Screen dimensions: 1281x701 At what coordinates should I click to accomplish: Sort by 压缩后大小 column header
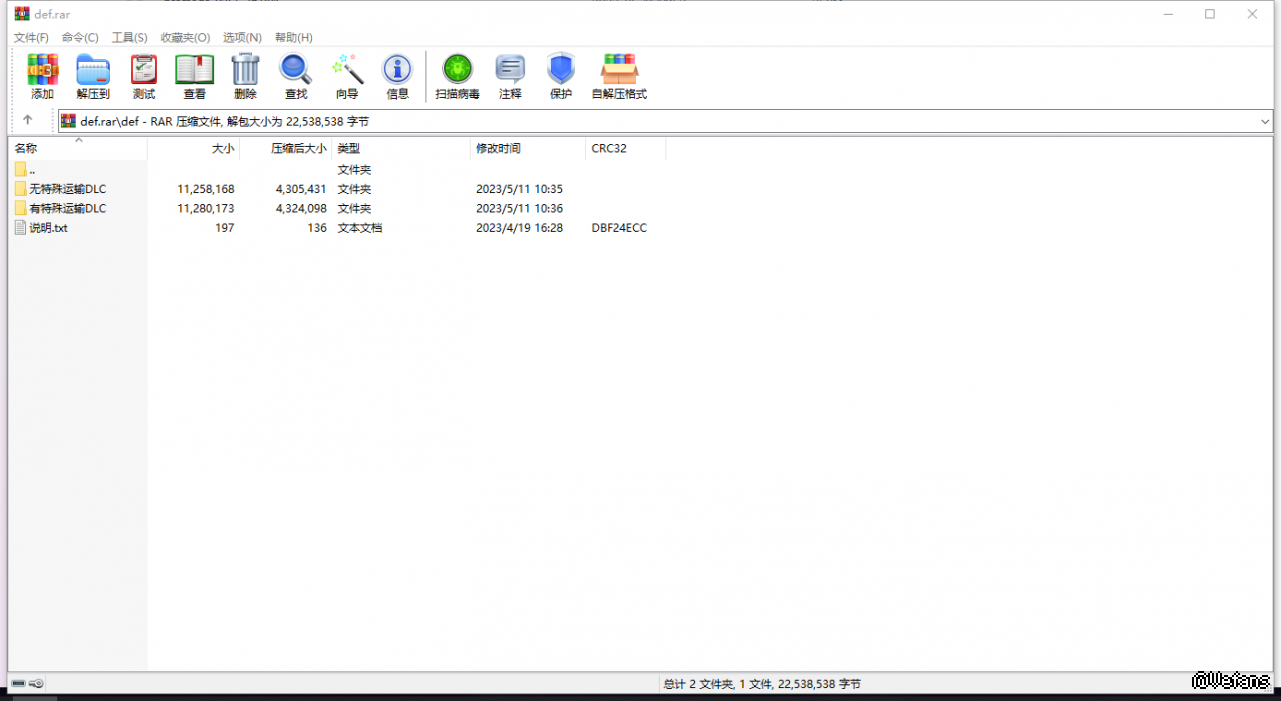coord(286,148)
